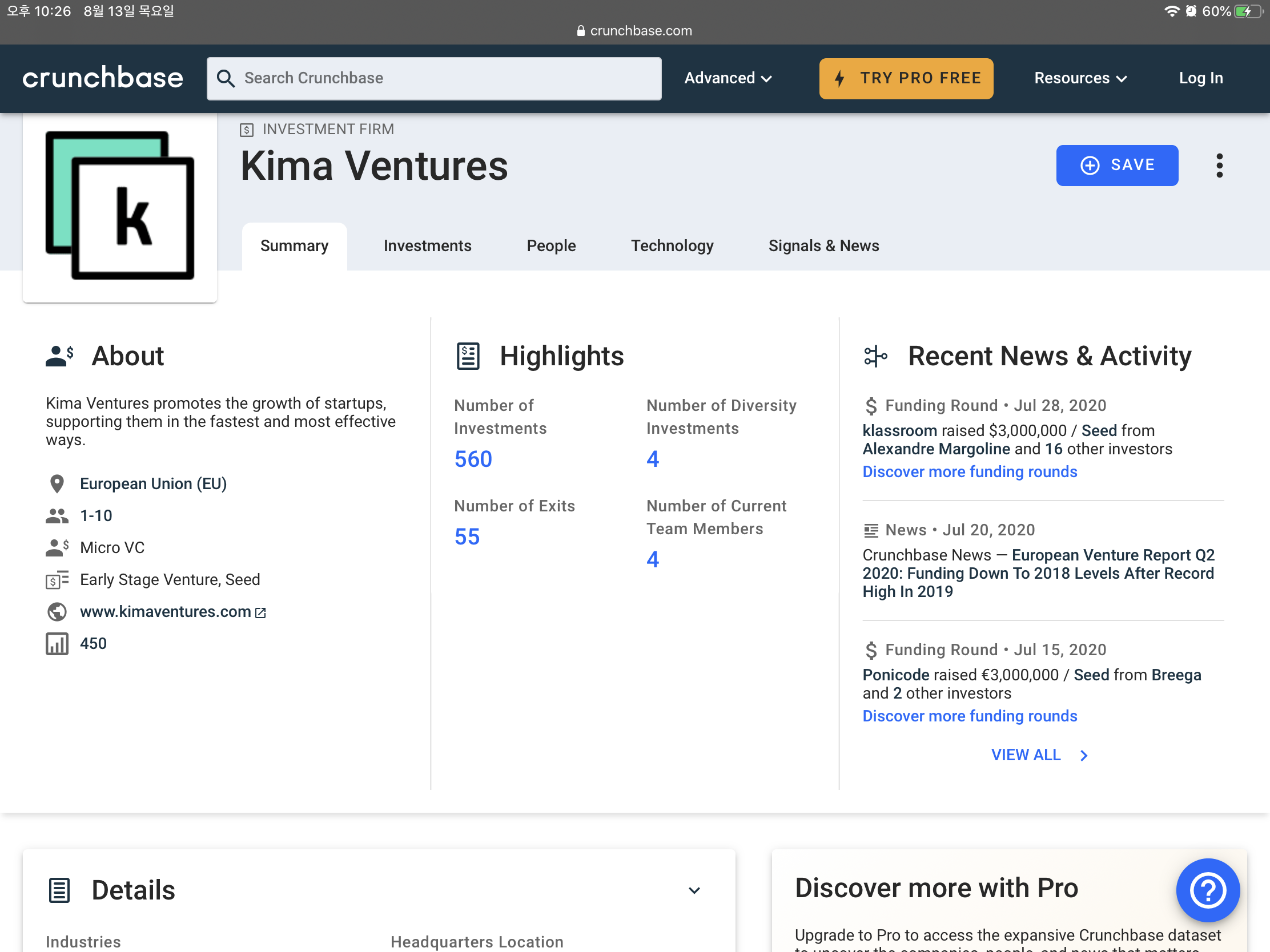Click the external link icon after kimaventures.com

point(260,613)
